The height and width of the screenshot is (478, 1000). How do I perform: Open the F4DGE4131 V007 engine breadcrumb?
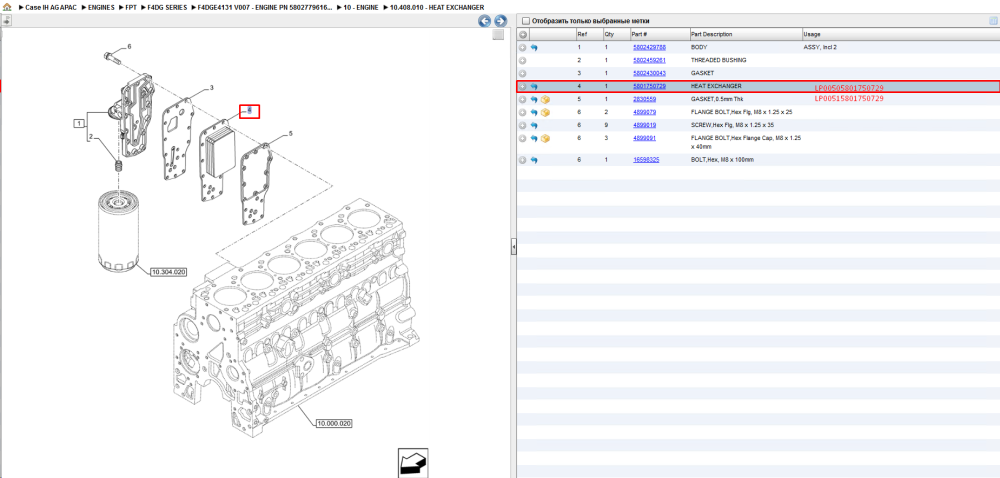(265, 7)
